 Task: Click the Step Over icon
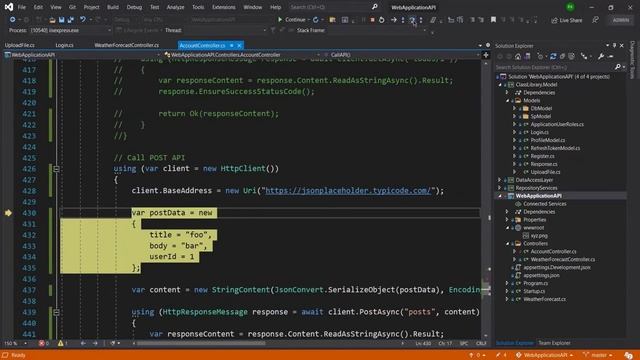coord(412,20)
